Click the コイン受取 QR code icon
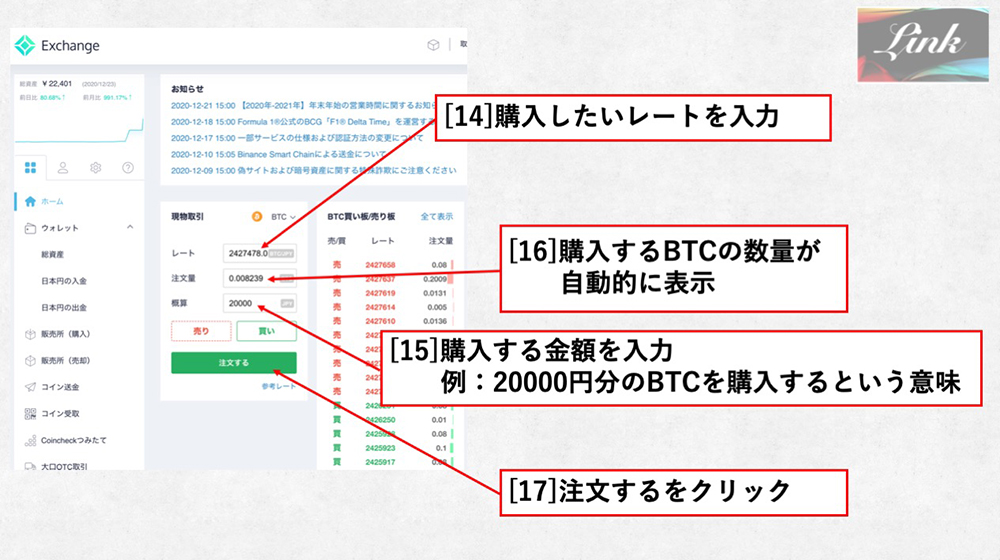 [30, 414]
